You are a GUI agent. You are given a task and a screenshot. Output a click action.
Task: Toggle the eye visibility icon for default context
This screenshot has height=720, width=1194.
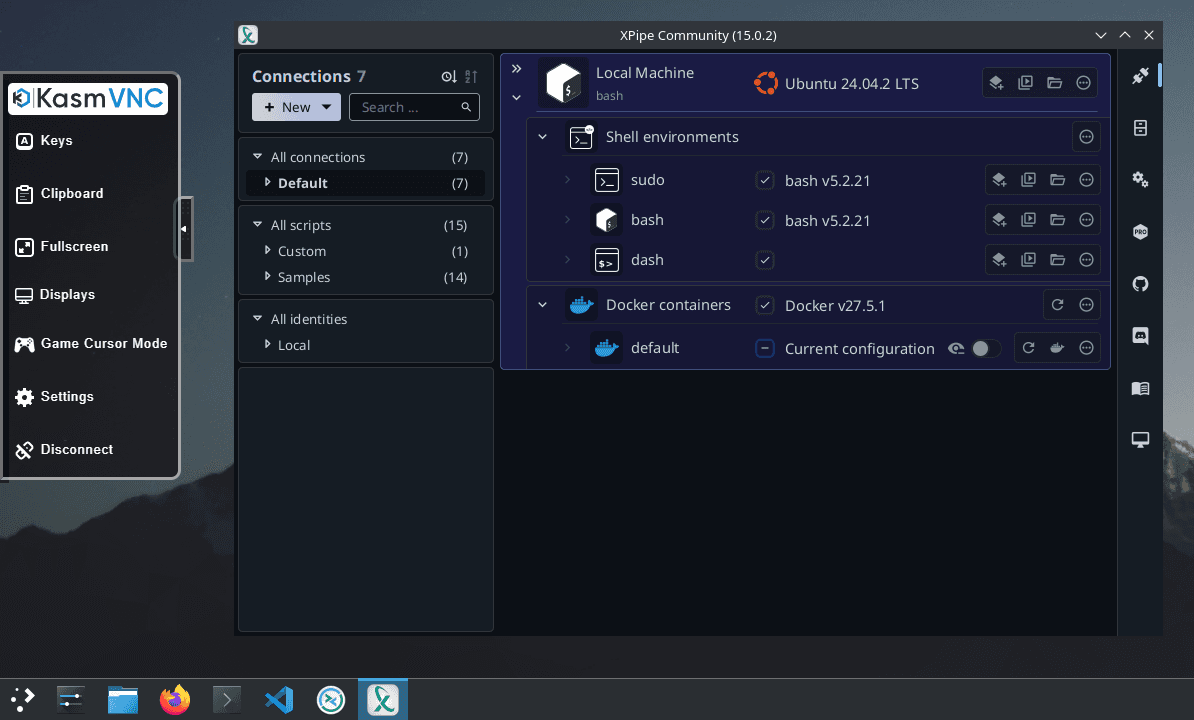point(956,348)
